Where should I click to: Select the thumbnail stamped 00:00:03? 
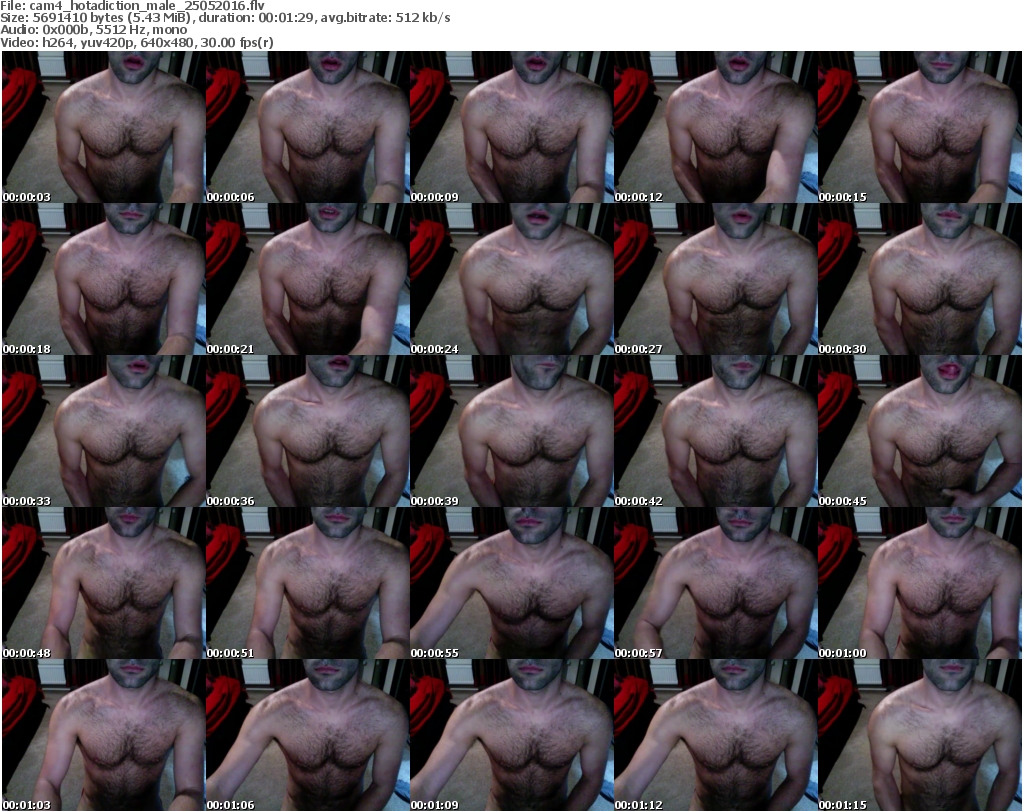[x=104, y=127]
